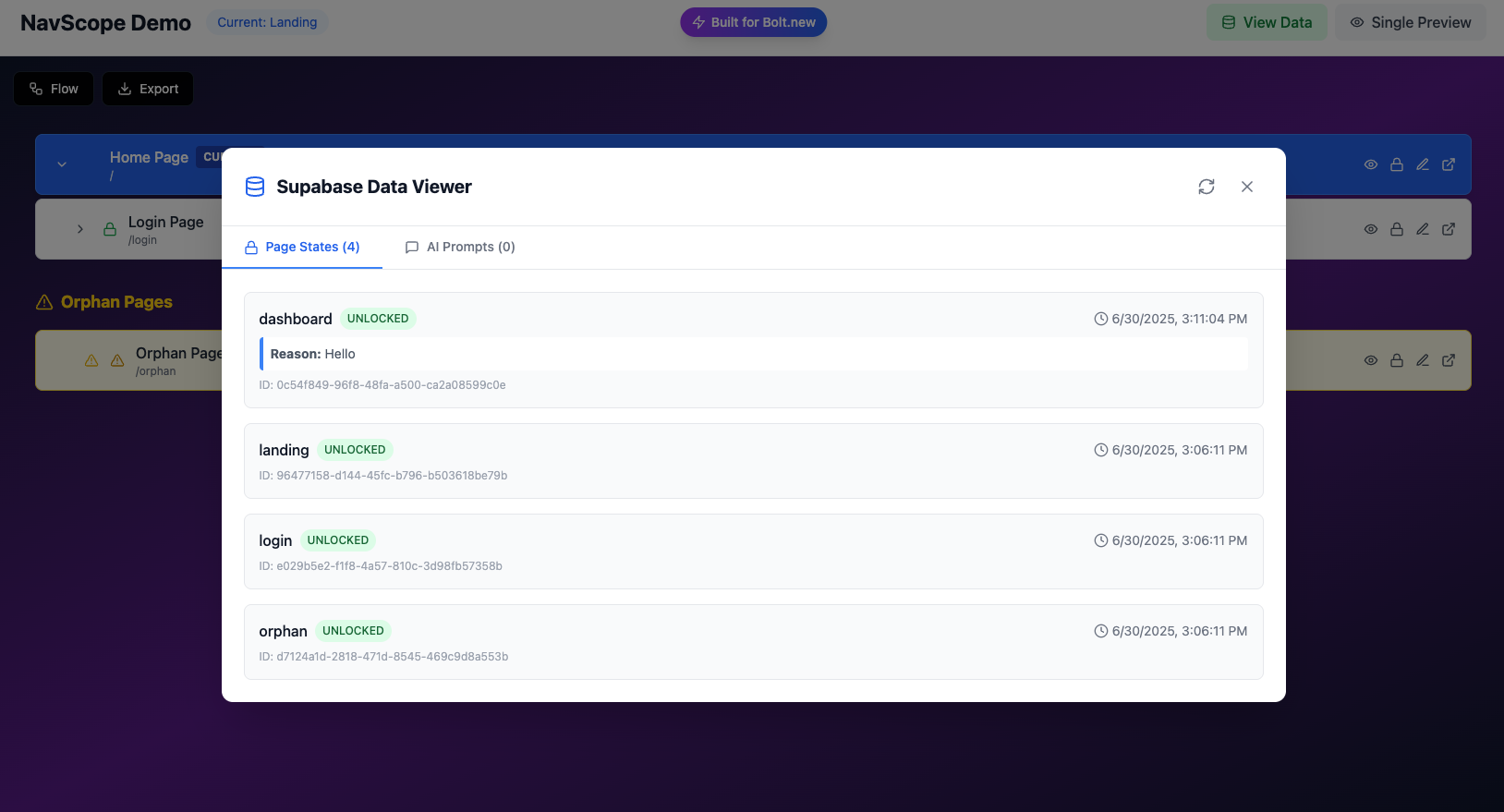The height and width of the screenshot is (812, 1504).
Task: Click the dashboard Reason: Hello note
Action: tap(754, 354)
